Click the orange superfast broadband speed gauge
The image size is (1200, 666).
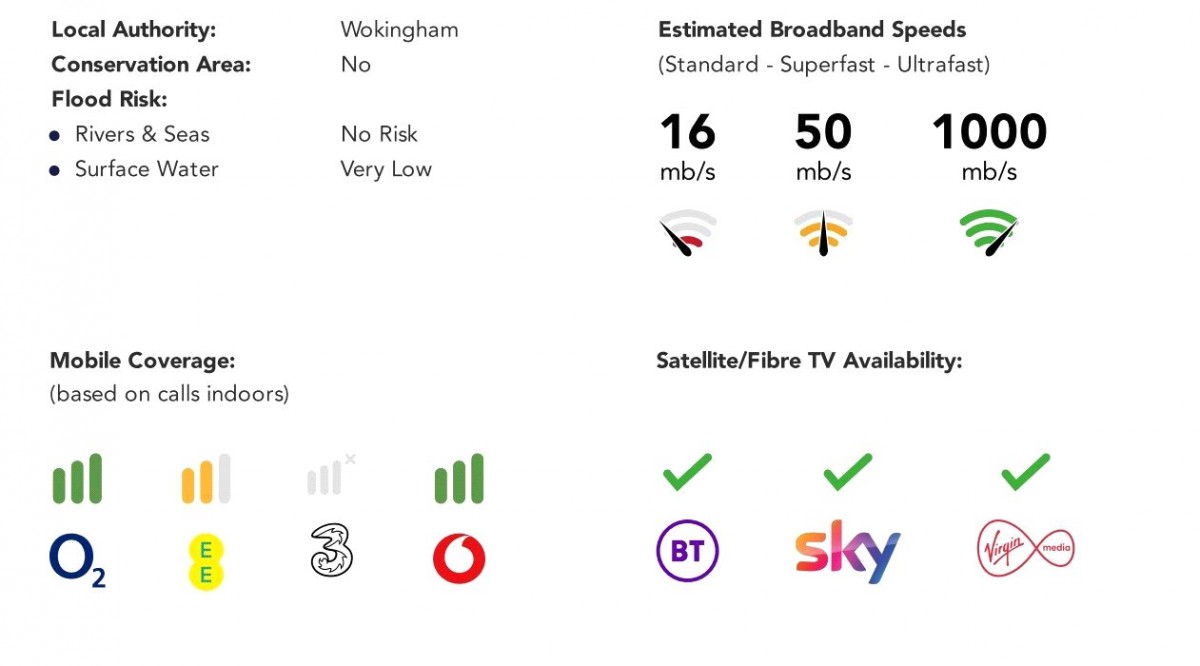click(823, 232)
